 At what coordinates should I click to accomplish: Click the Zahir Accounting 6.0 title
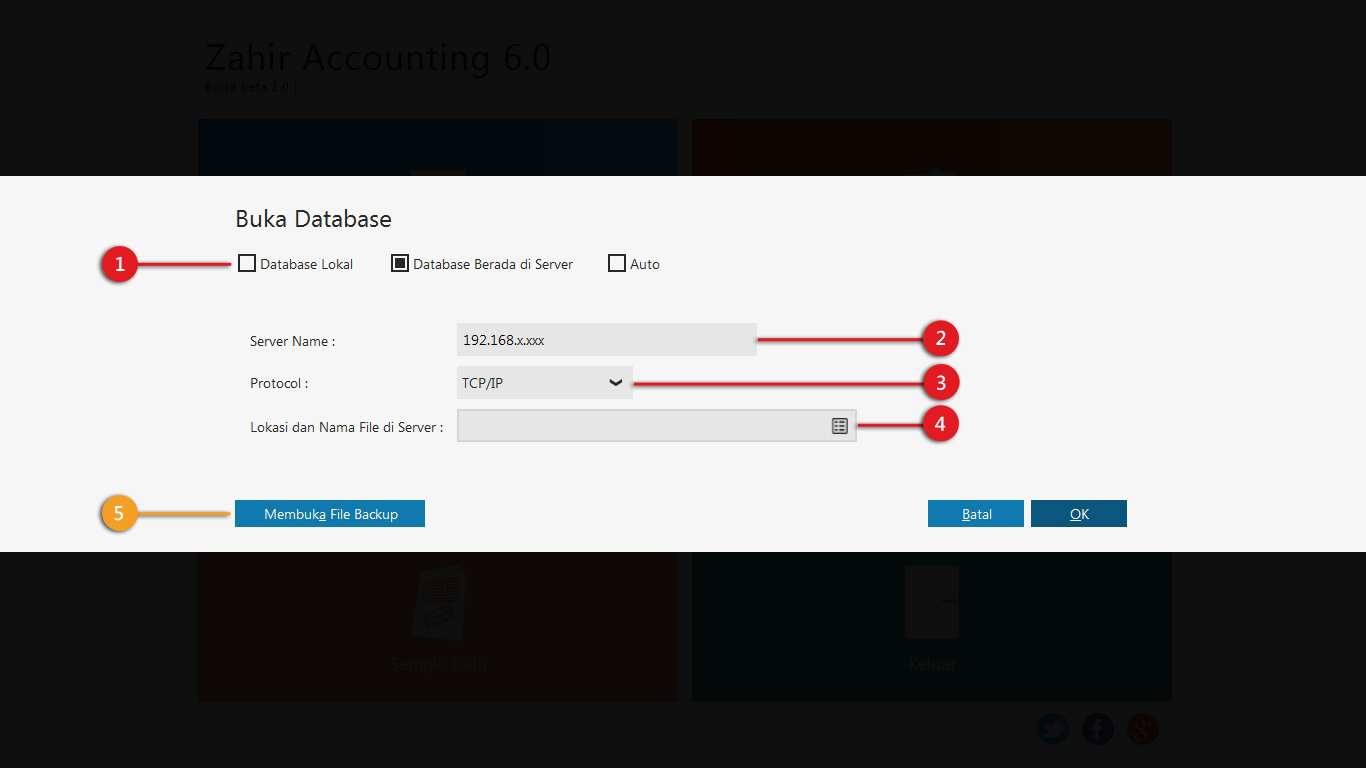(378, 58)
